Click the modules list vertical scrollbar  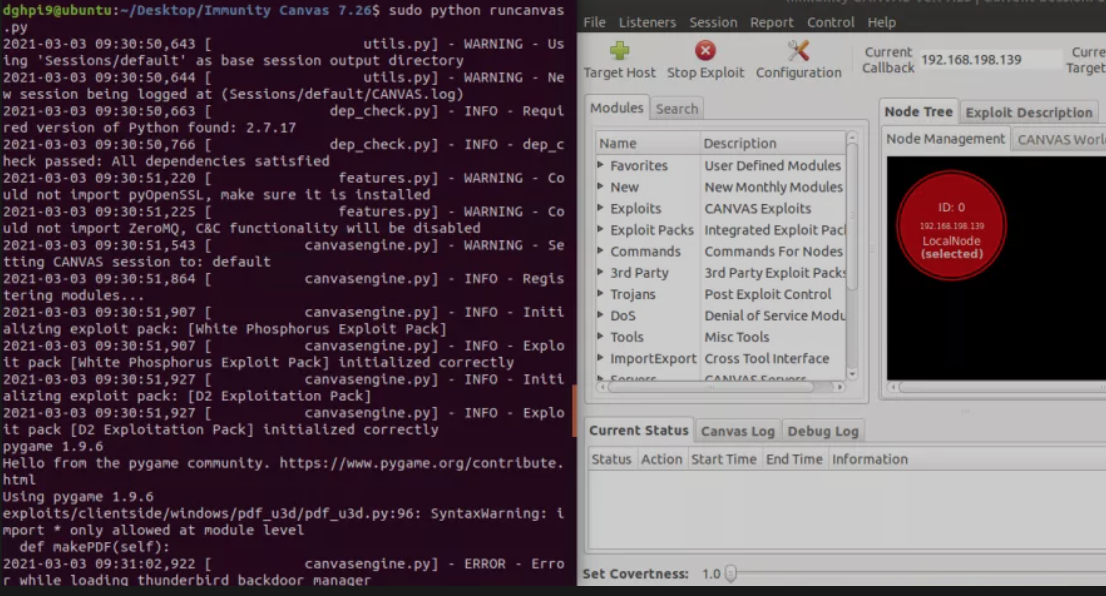point(851,215)
